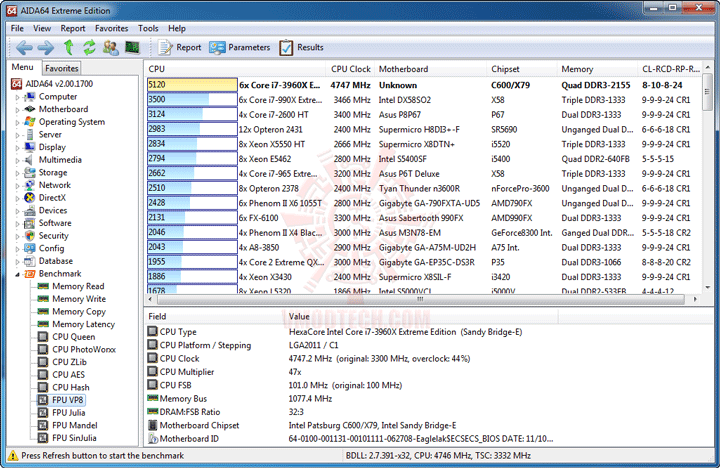This screenshot has height=468, width=720.
Task: Click the monitor graph toolbar icon
Action: pyautogui.click(x=132, y=47)
